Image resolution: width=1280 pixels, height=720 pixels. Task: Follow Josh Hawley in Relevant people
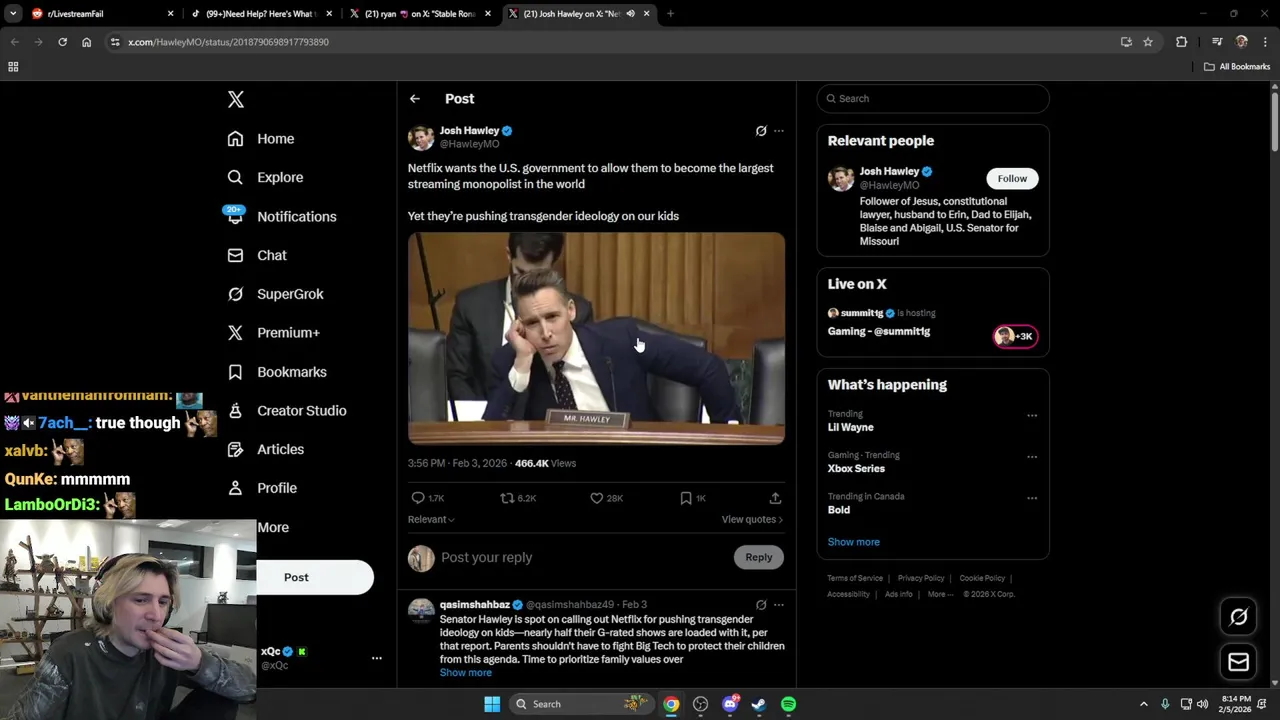pyautogui.click(x=1012, y=179)
